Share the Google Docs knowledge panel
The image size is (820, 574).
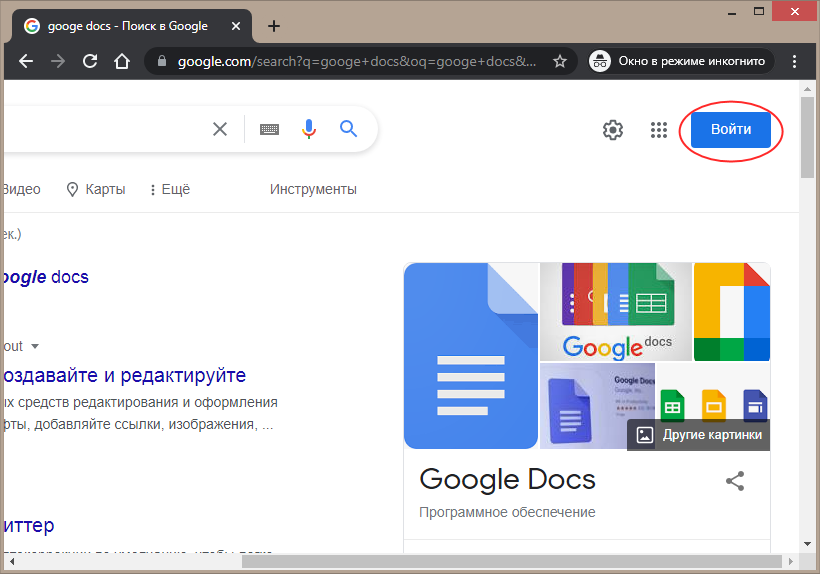[x=735, y=481]
